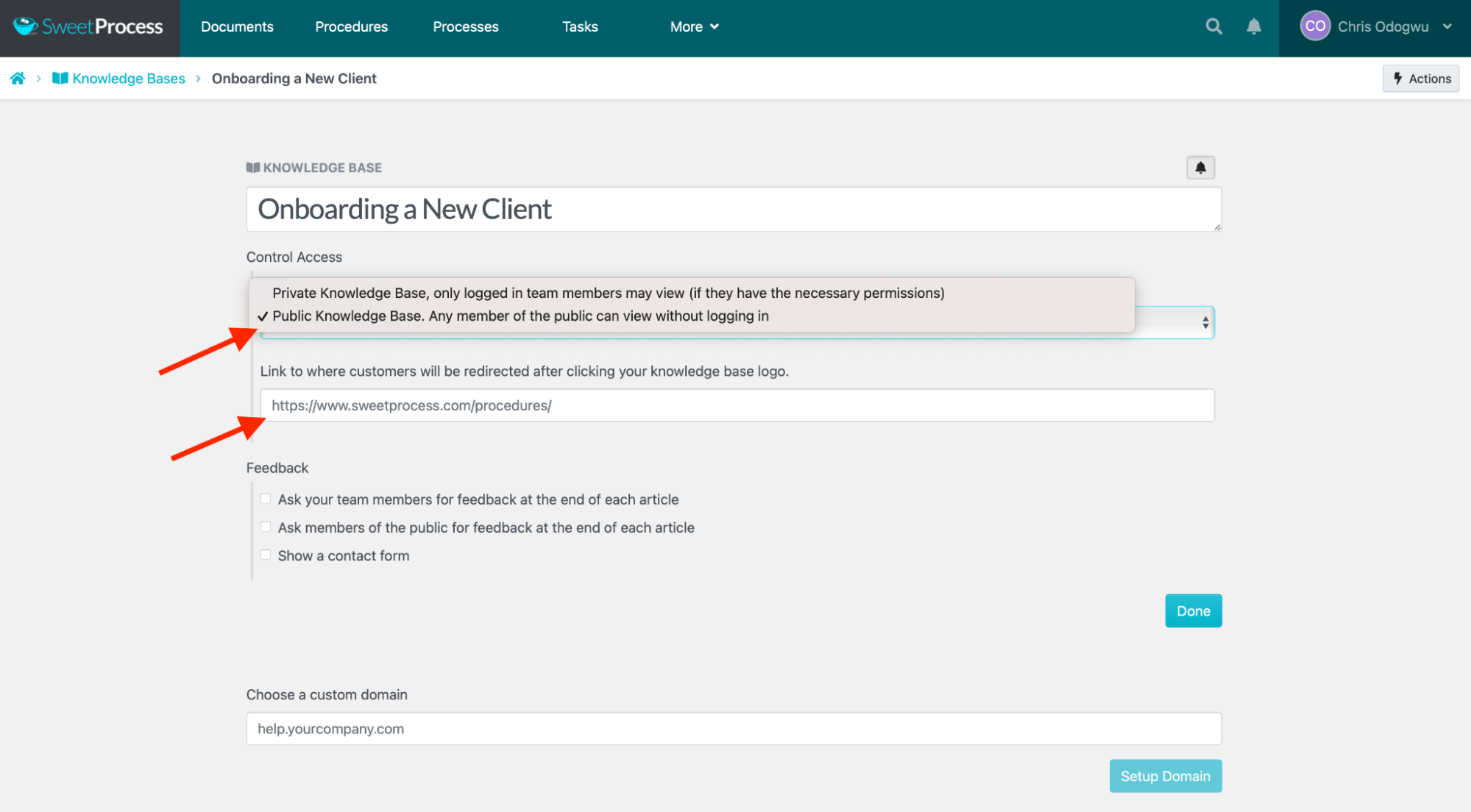Enable public feedback at end of articles

[x=265, y=527]
